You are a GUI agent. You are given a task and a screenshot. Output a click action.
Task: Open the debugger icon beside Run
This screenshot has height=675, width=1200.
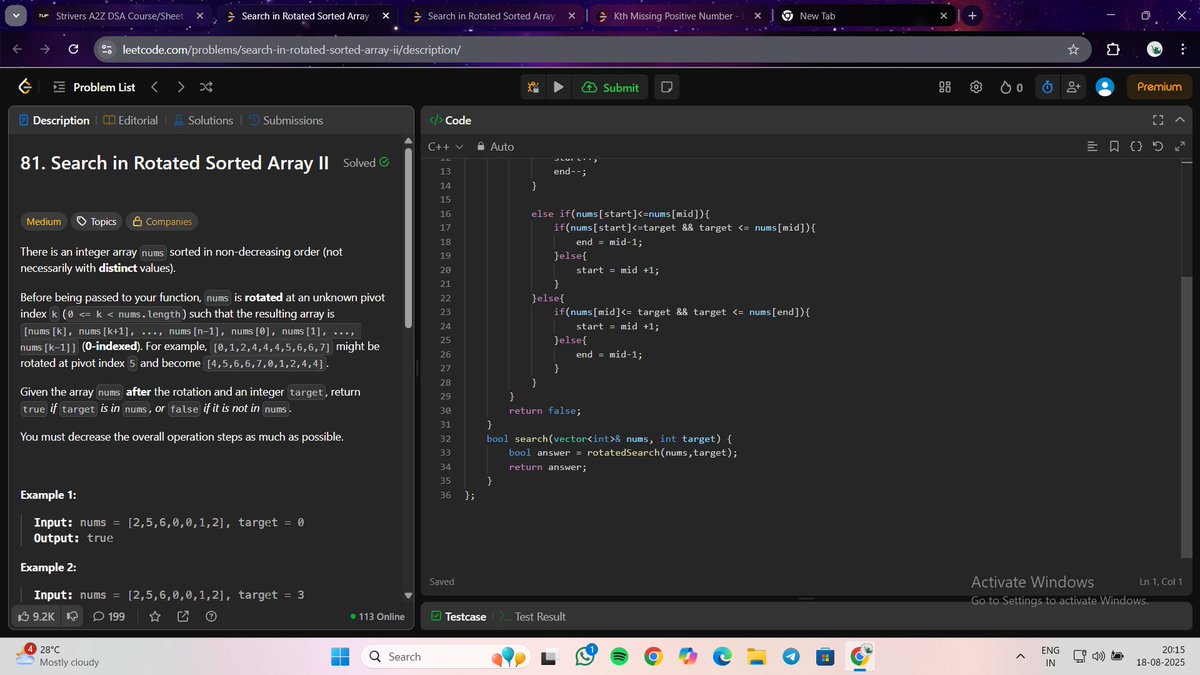(x=534, y=88)
